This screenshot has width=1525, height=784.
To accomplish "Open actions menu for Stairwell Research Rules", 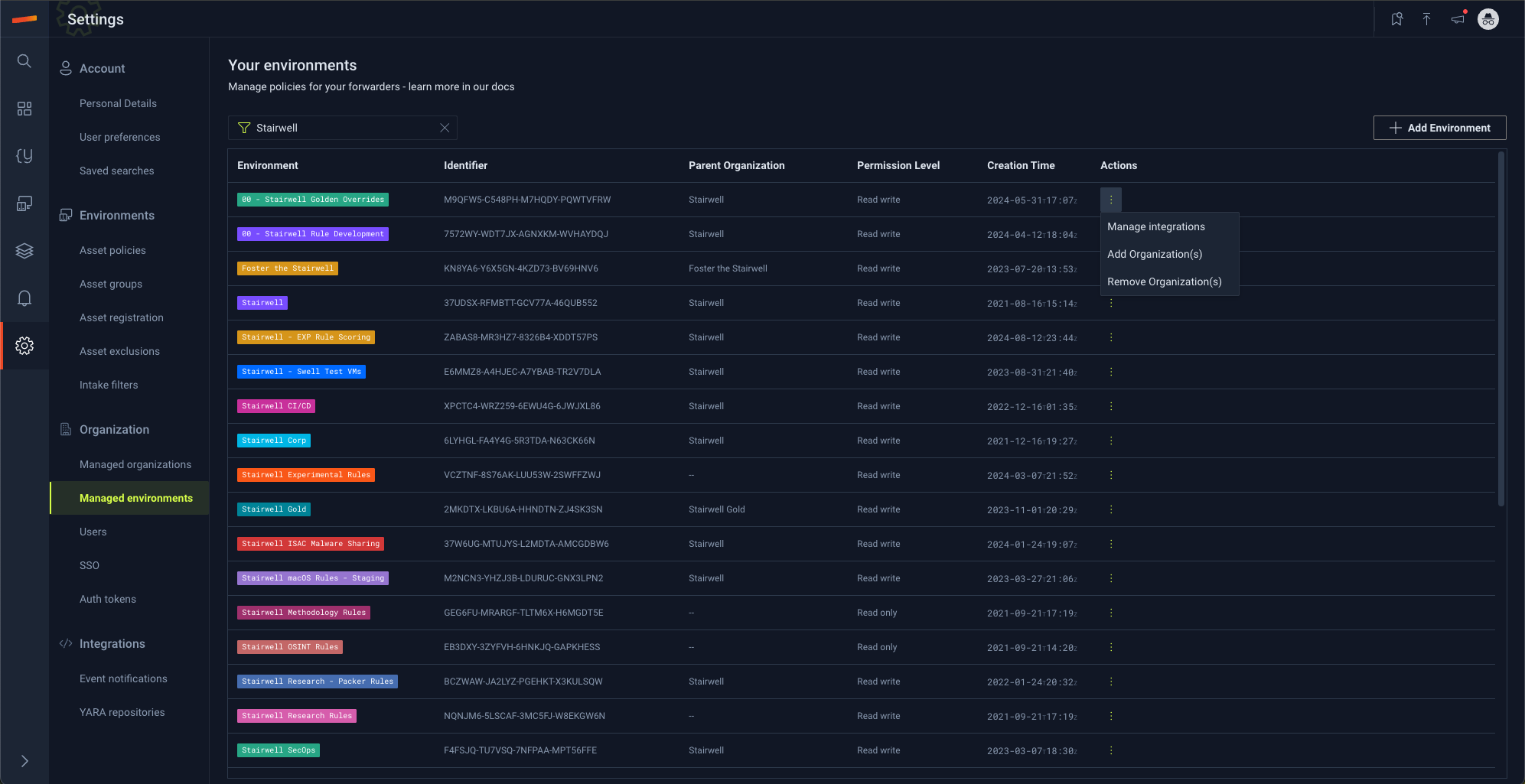I will coord(1111,716).
